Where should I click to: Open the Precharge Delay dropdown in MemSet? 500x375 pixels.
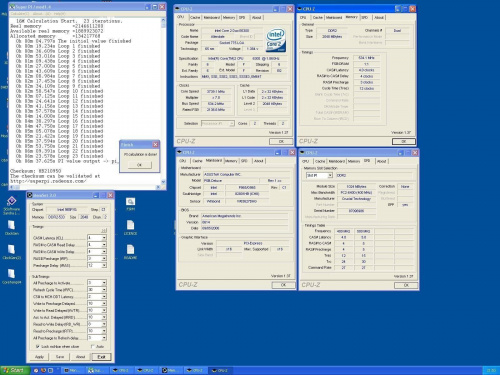click(x=104, y=265)
